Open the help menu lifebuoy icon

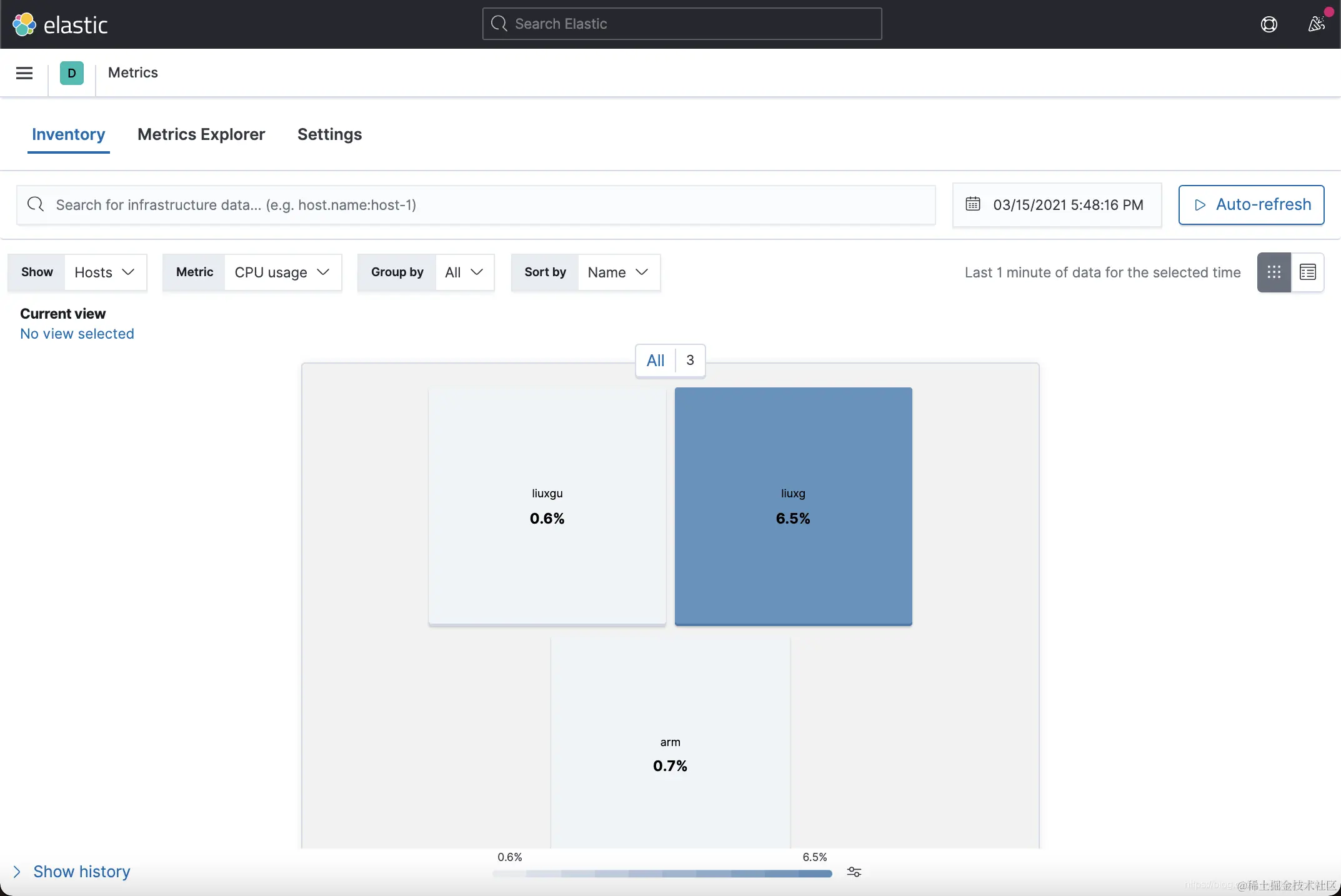(x=1269, y=24)
